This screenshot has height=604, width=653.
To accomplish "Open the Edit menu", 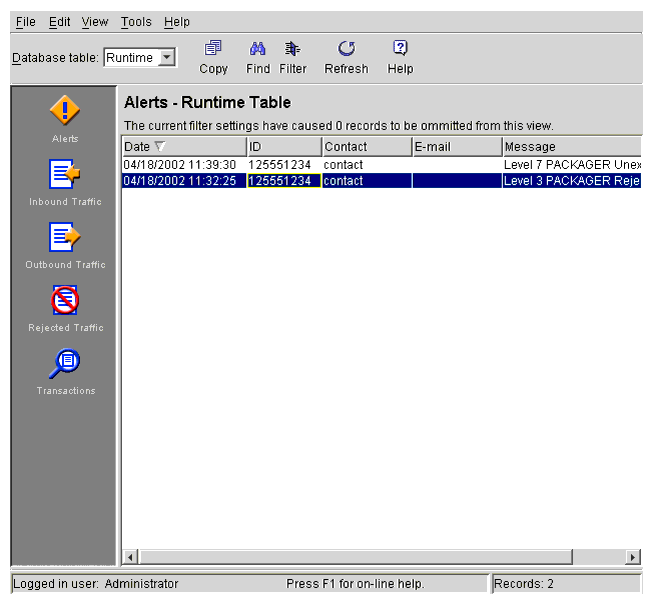I will [x=59, y=22].
